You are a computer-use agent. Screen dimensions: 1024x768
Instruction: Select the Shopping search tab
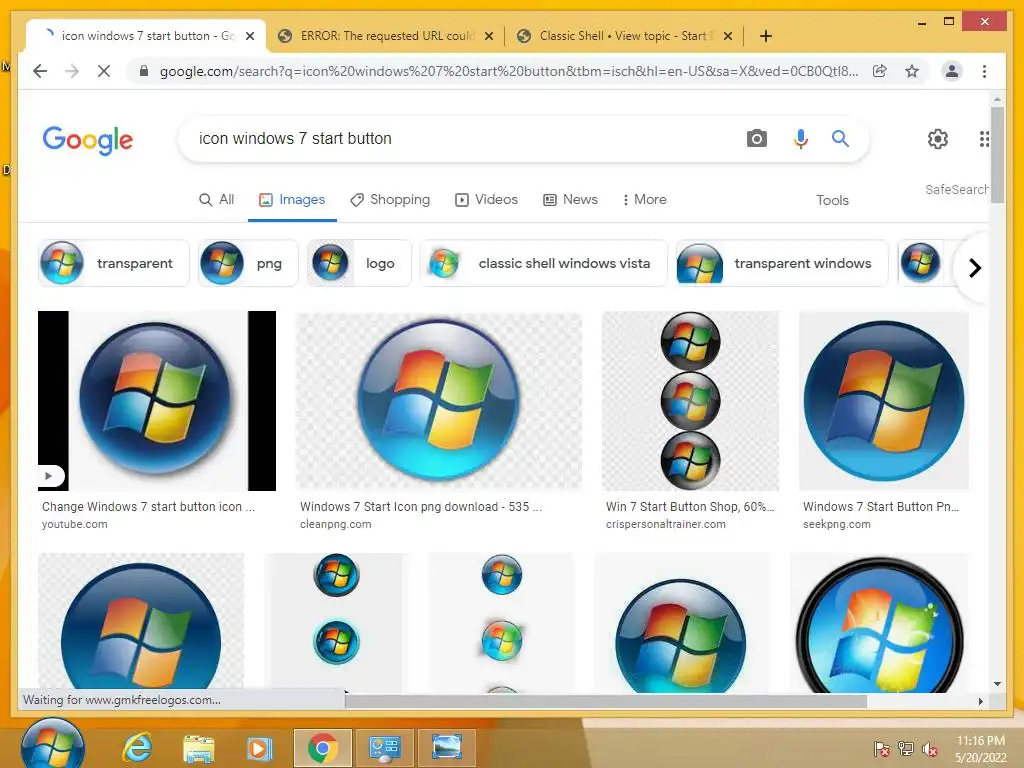point(390,200)
